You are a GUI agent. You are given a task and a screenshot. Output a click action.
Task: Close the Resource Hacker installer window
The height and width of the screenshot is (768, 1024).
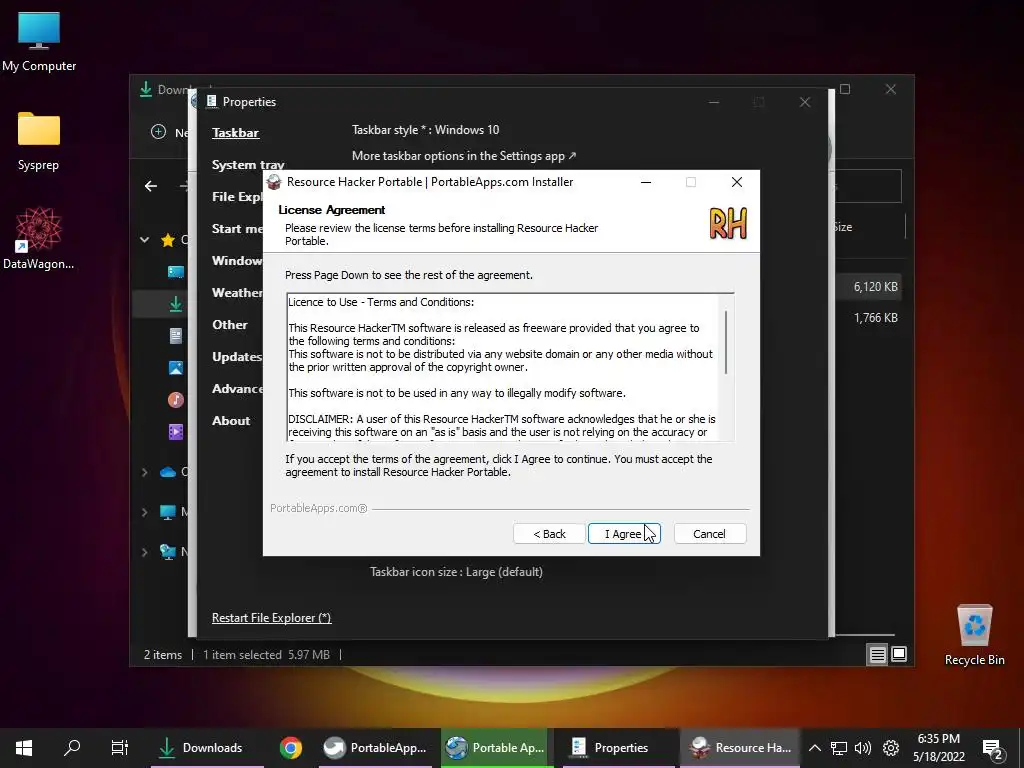tap(737, 182)
